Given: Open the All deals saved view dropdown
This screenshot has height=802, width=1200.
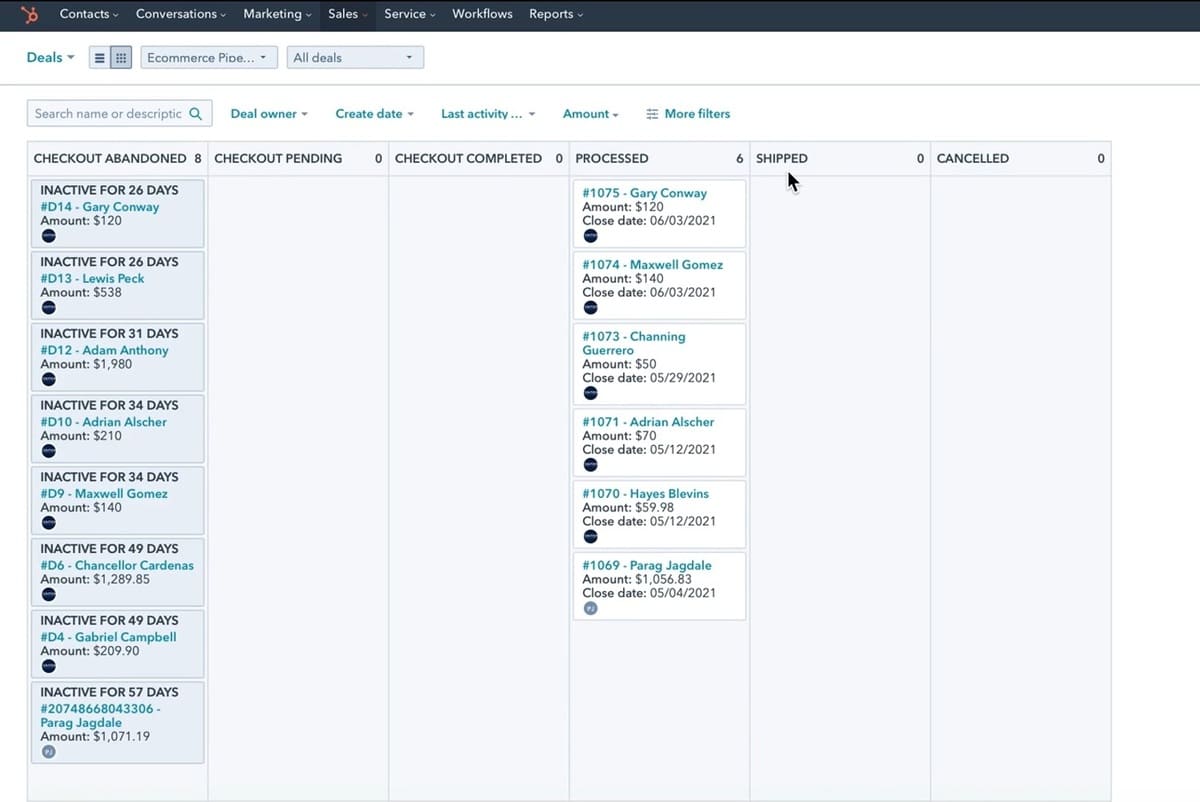Looking at the screenshot, I should pos(355,57).
